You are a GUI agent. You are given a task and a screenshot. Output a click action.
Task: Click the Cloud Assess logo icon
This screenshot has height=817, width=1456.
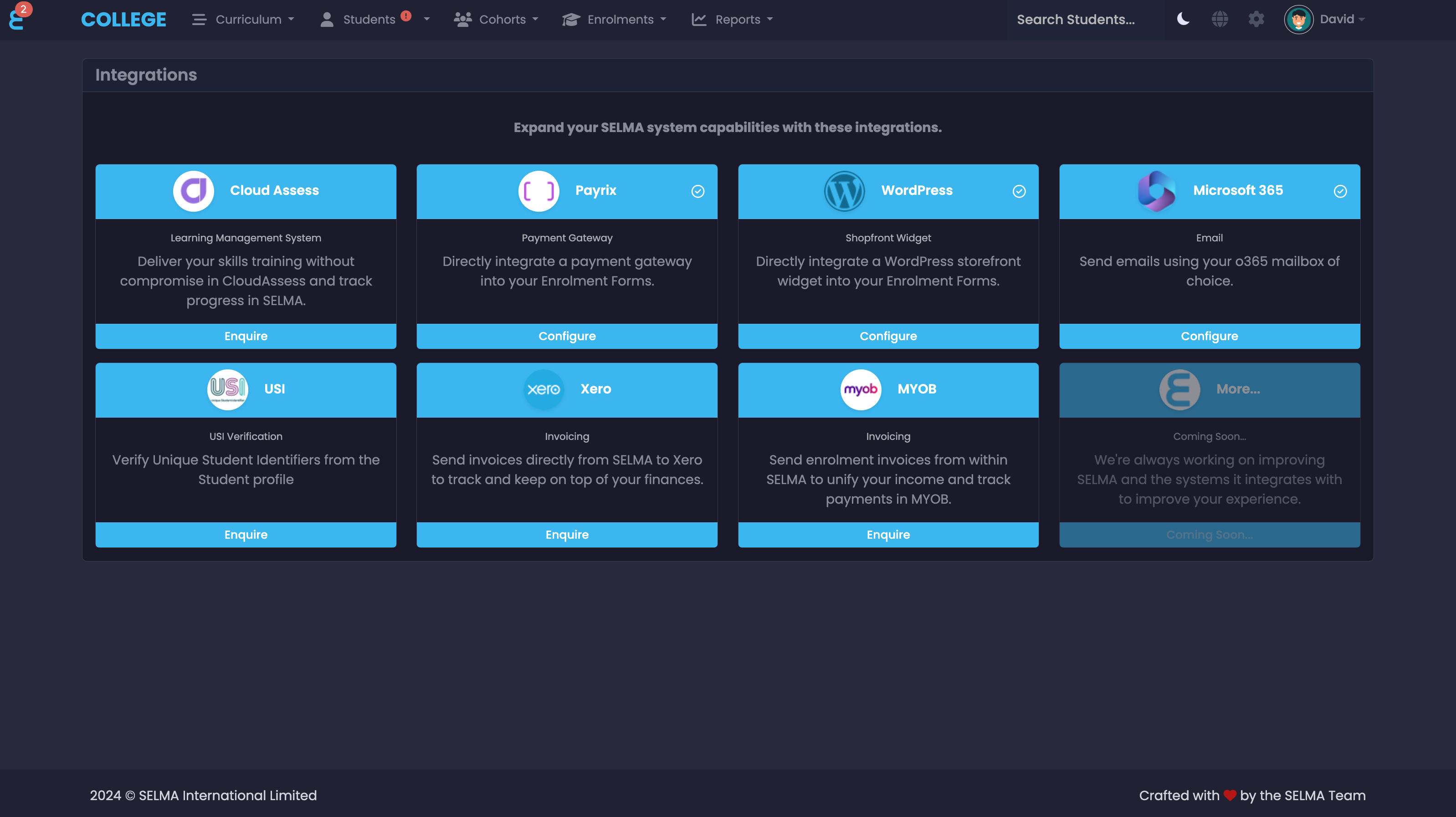(193, 191)
